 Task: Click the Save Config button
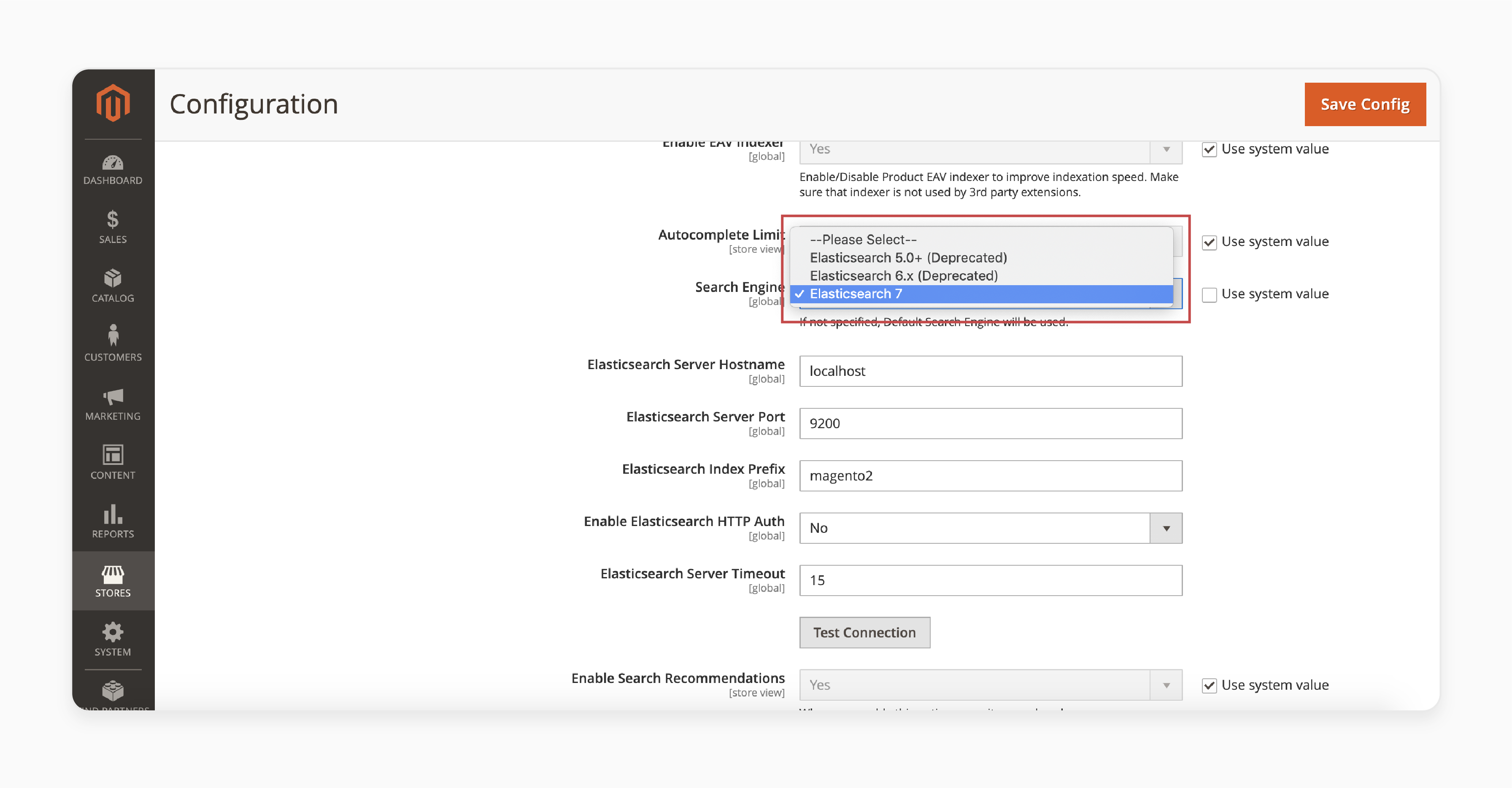pyautogui.click(x=1365, y=105)
